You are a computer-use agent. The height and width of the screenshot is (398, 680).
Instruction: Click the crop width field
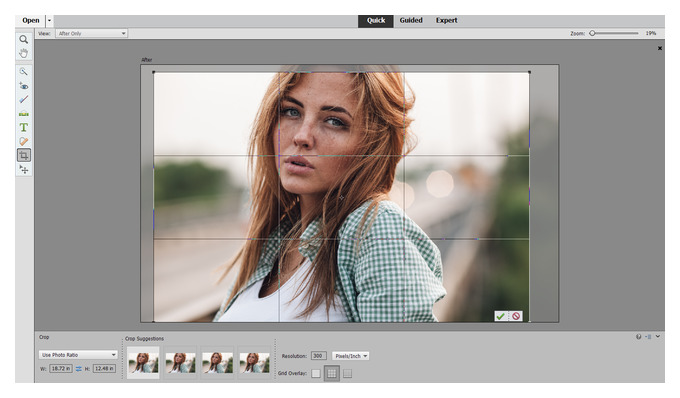61,369
